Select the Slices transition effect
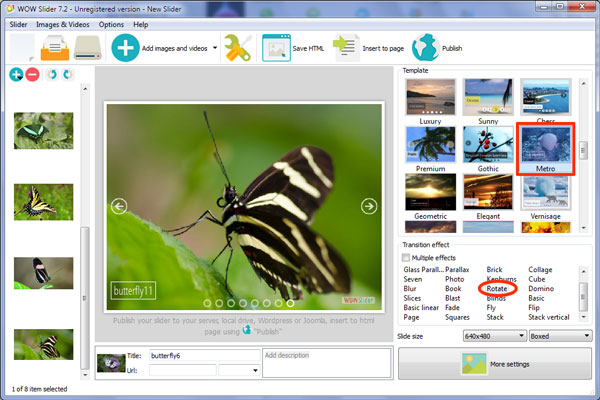Screen dimensions: 600x400 412,298
